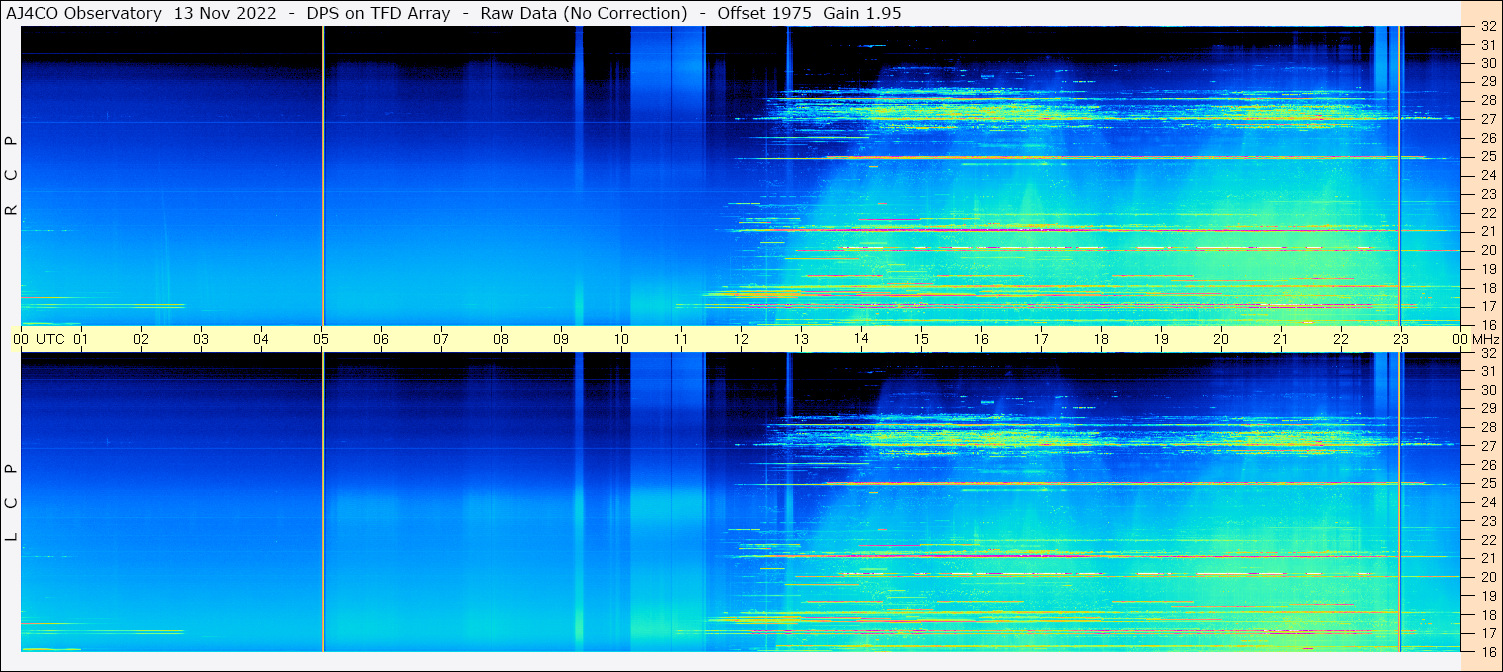Screen dimensions: 1503x672
Task: Click the 05 UTC hour label on time axis
Action: pyautogui.click(x=321, y=339)
